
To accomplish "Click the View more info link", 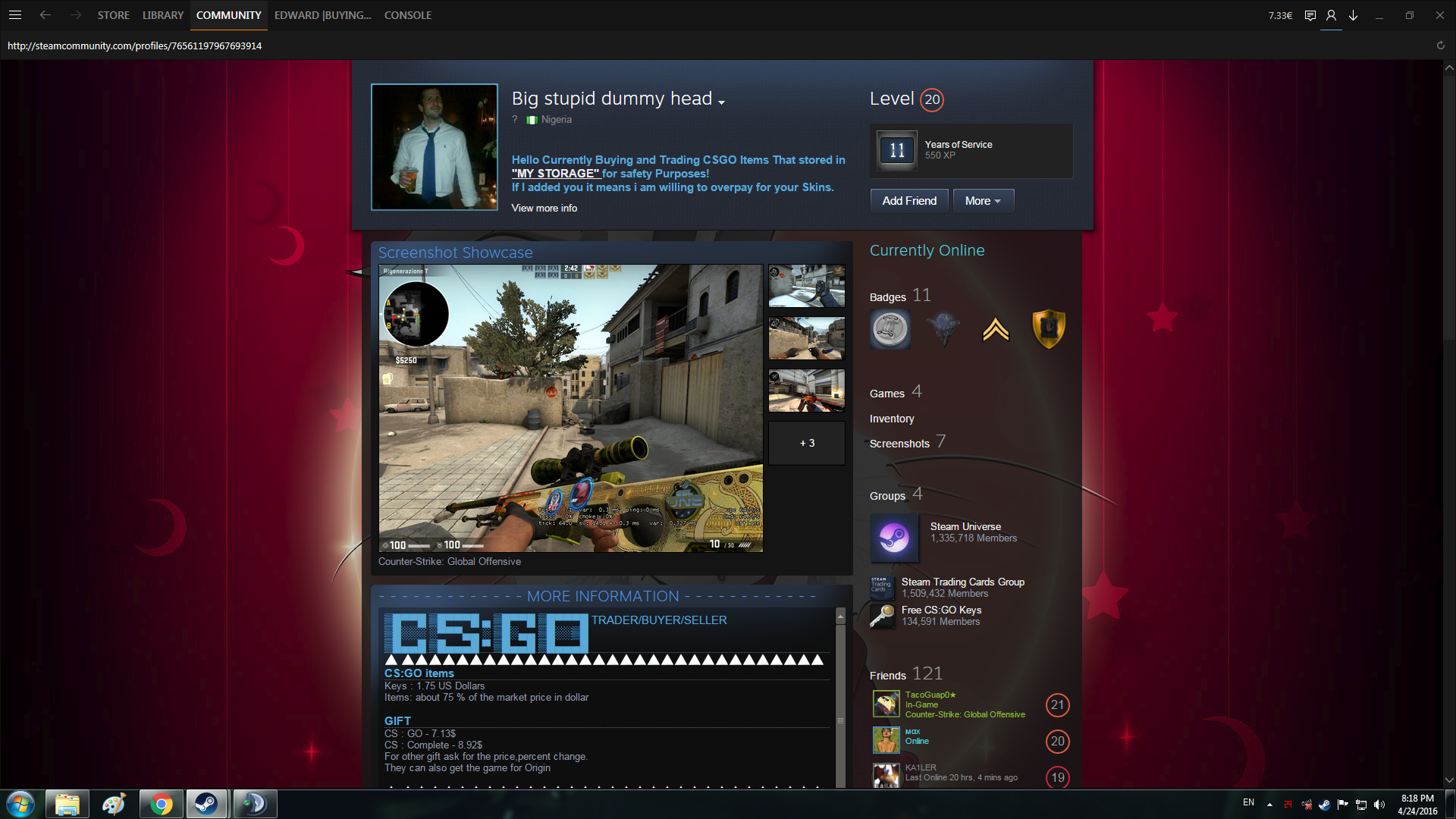I will (544, 208).
